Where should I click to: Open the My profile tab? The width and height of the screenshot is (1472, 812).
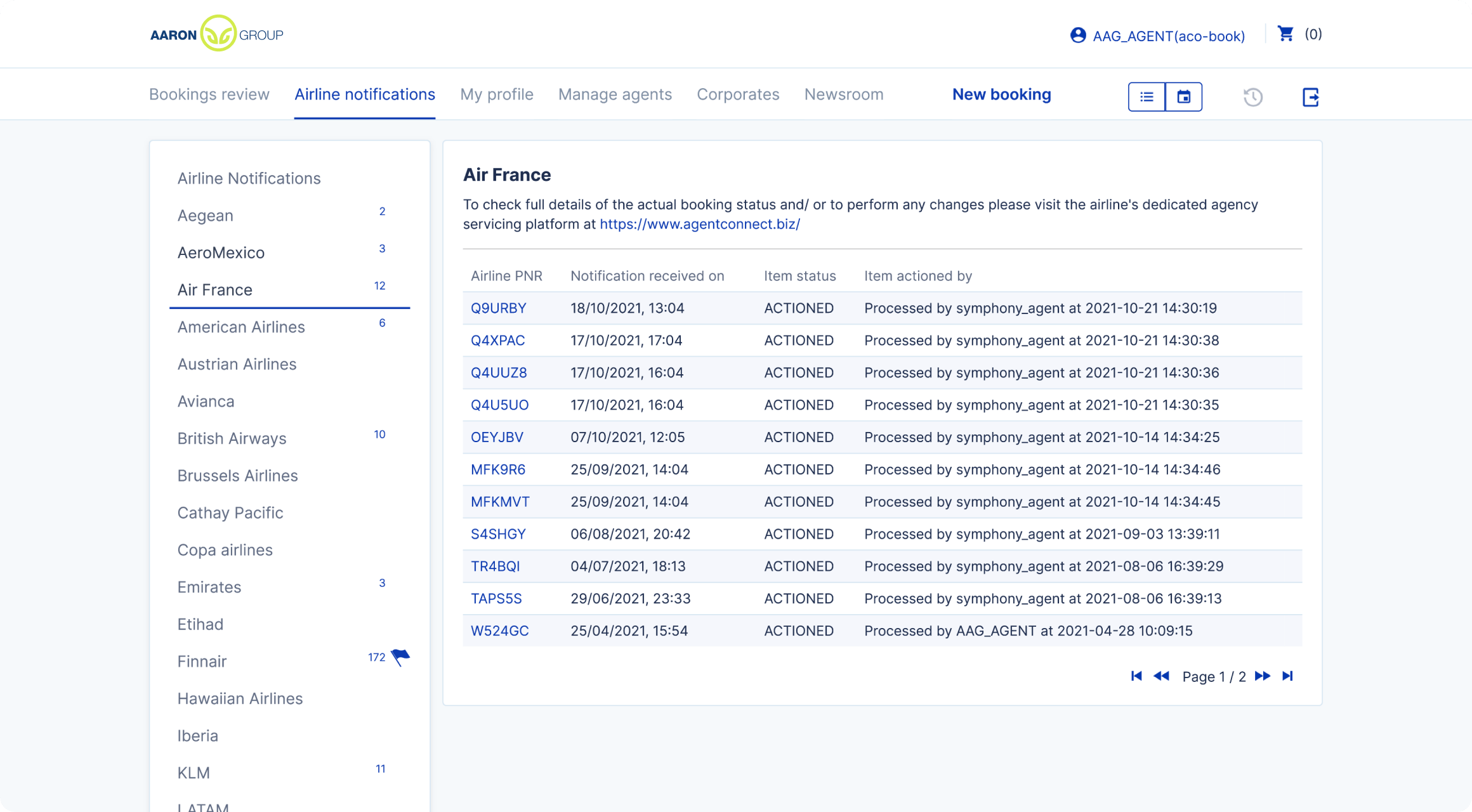497,95
